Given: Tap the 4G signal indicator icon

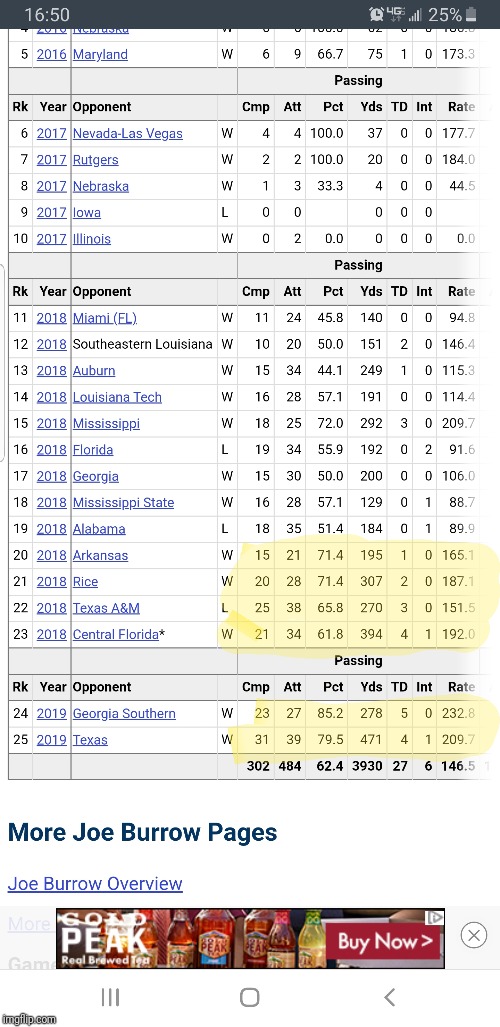Looking at the screenshot, I should coord(395,14).
